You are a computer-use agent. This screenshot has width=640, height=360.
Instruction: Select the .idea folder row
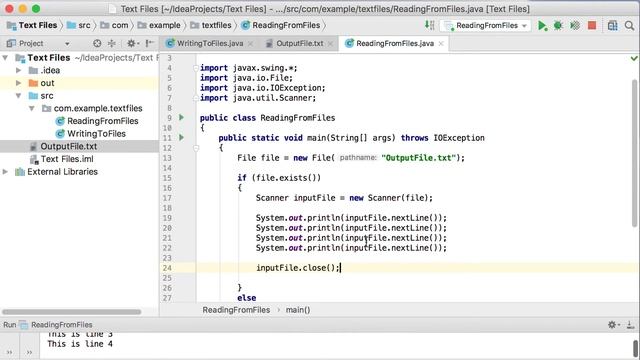coord(79,70)
